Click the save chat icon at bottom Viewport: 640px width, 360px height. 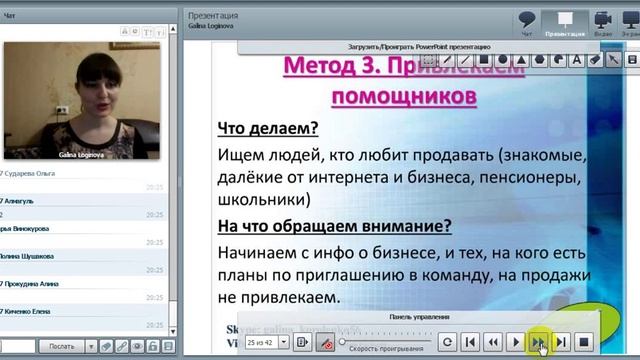(x=168, y=346)
